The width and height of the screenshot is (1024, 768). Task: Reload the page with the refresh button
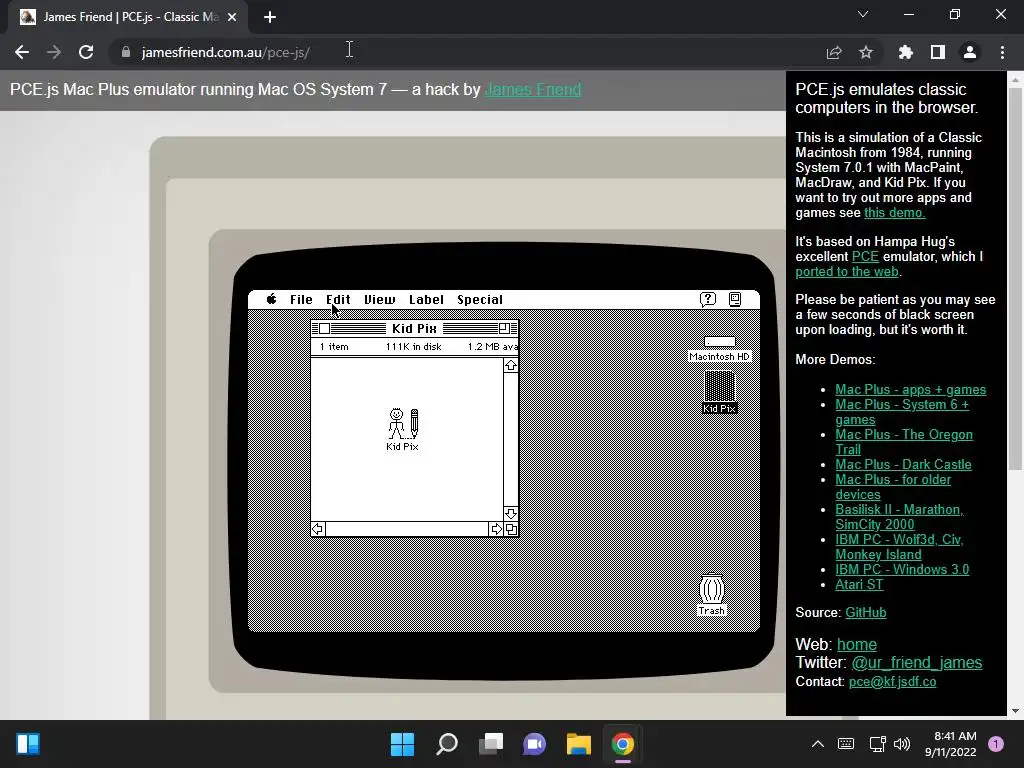pos(86,52)
